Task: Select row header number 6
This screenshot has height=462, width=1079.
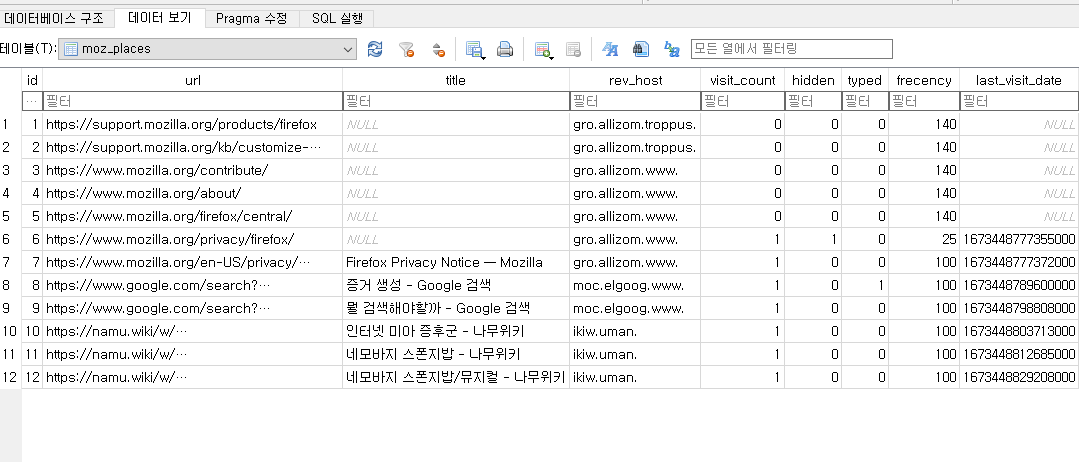Action: click(x=10, y=240)
